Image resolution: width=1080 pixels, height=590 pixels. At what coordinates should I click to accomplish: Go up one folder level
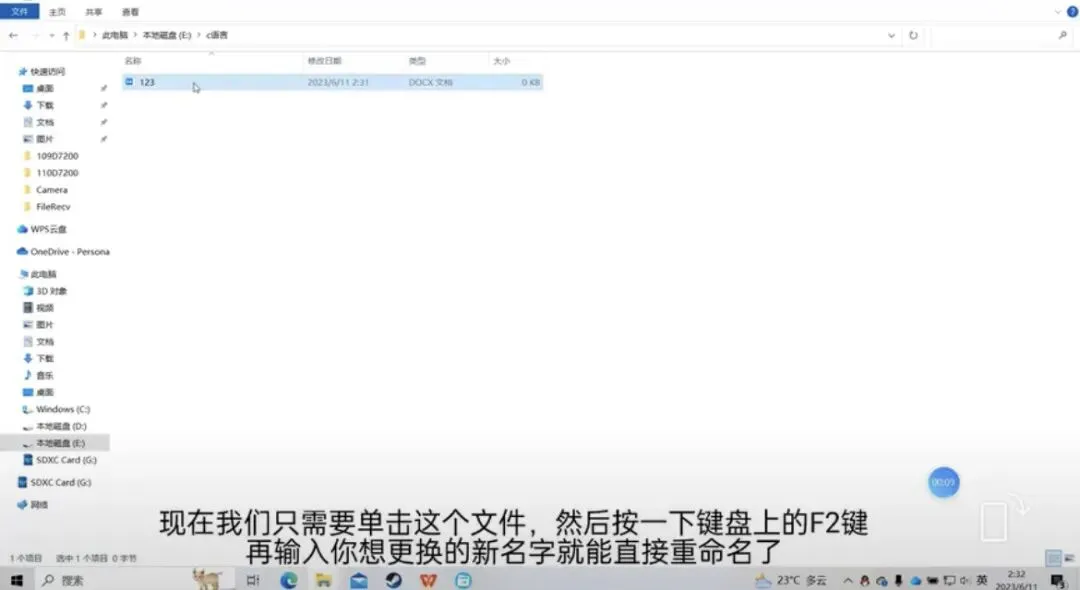coord(66,34)
